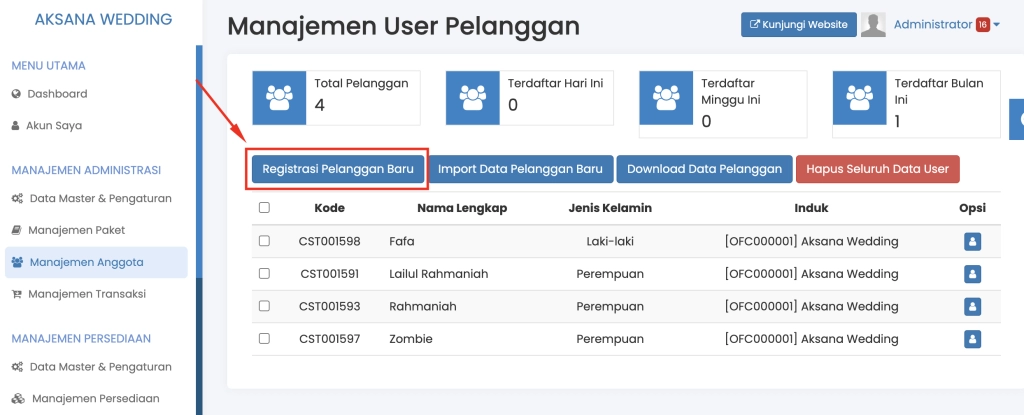Select Manajemen Anggota menu item
The image size is (1024, 415).
pyautogui.click(x=96, y=262)
